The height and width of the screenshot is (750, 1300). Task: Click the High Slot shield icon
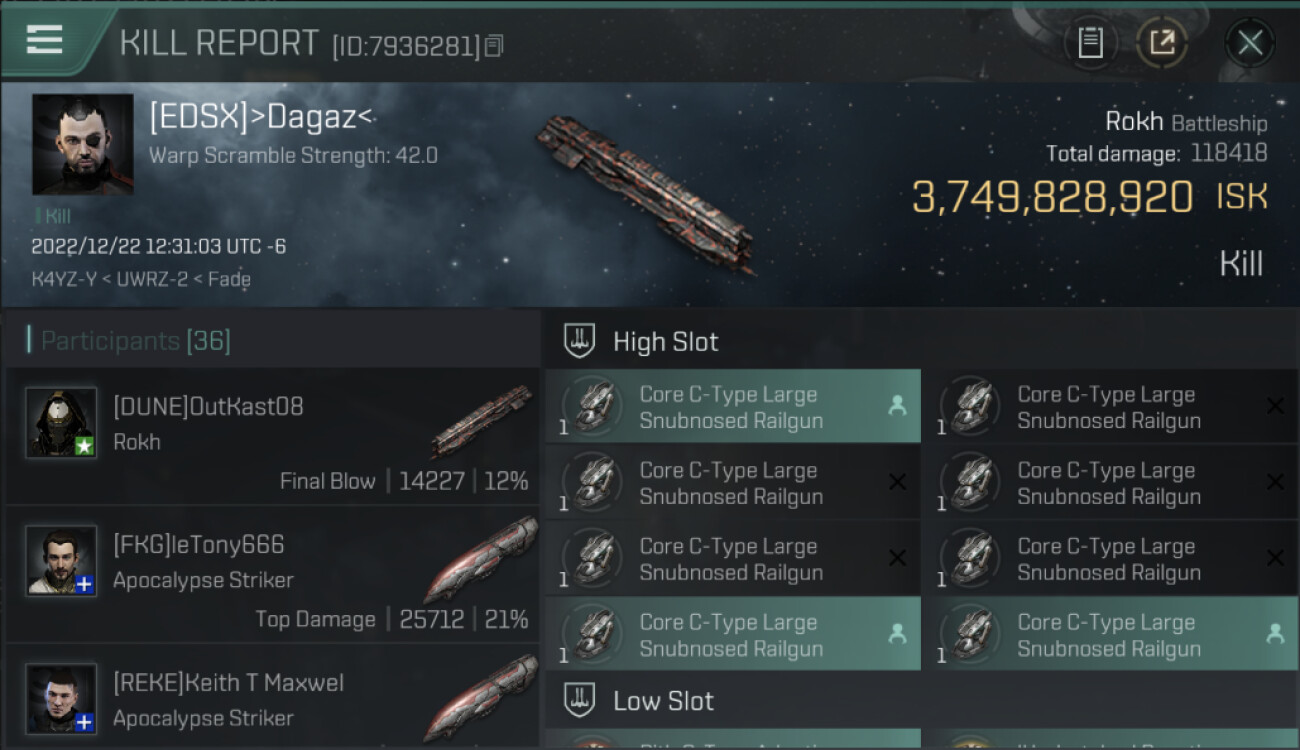[579, 341]
